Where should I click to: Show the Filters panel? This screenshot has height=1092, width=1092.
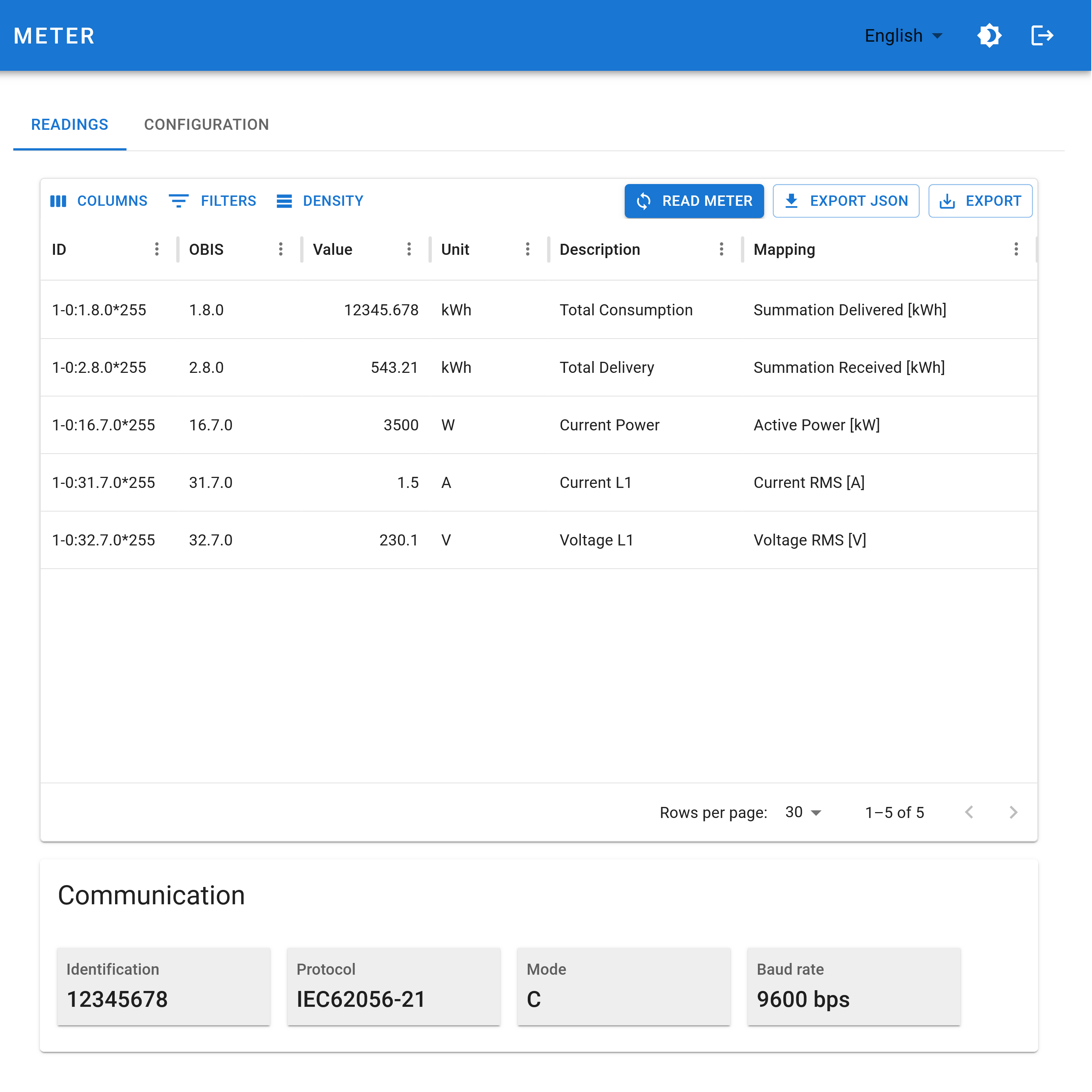point(212,201)
